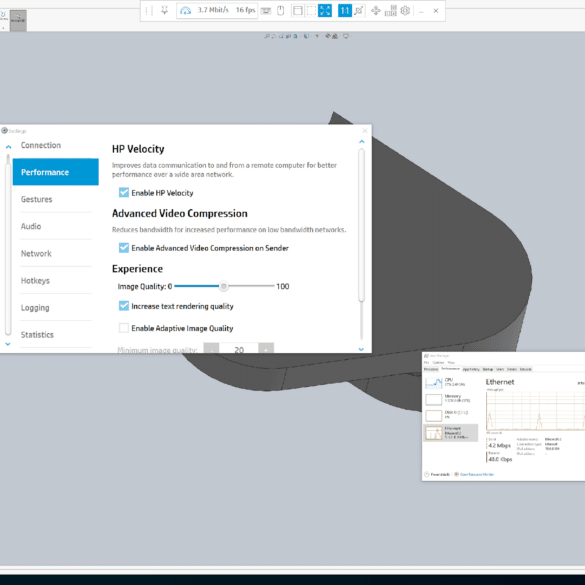585x585 pixels.
Task: Click the Resource Monitor icon in Task Manager
Action: click(x=456, y=474)
